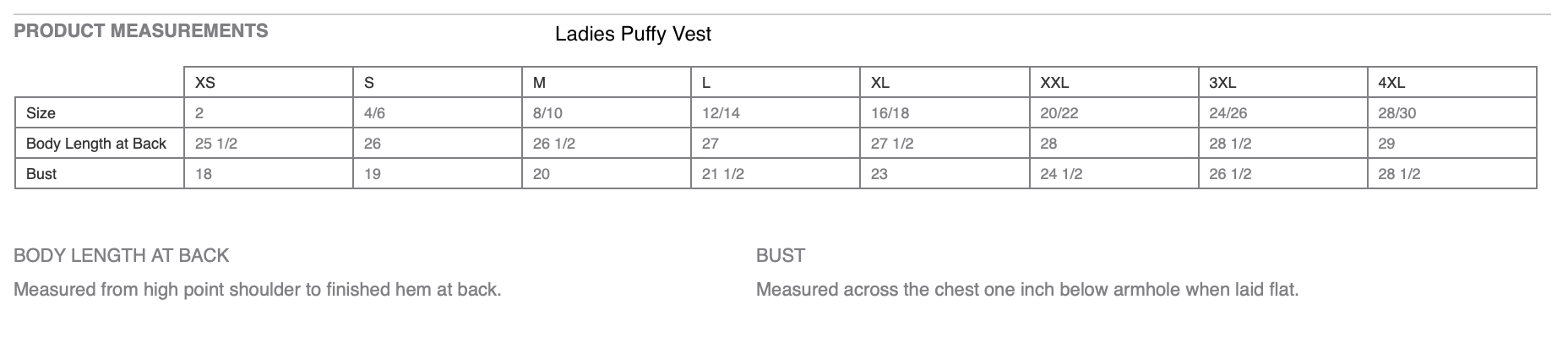Click the XS column header
The image size is (1568, 343).
[205, 83]
